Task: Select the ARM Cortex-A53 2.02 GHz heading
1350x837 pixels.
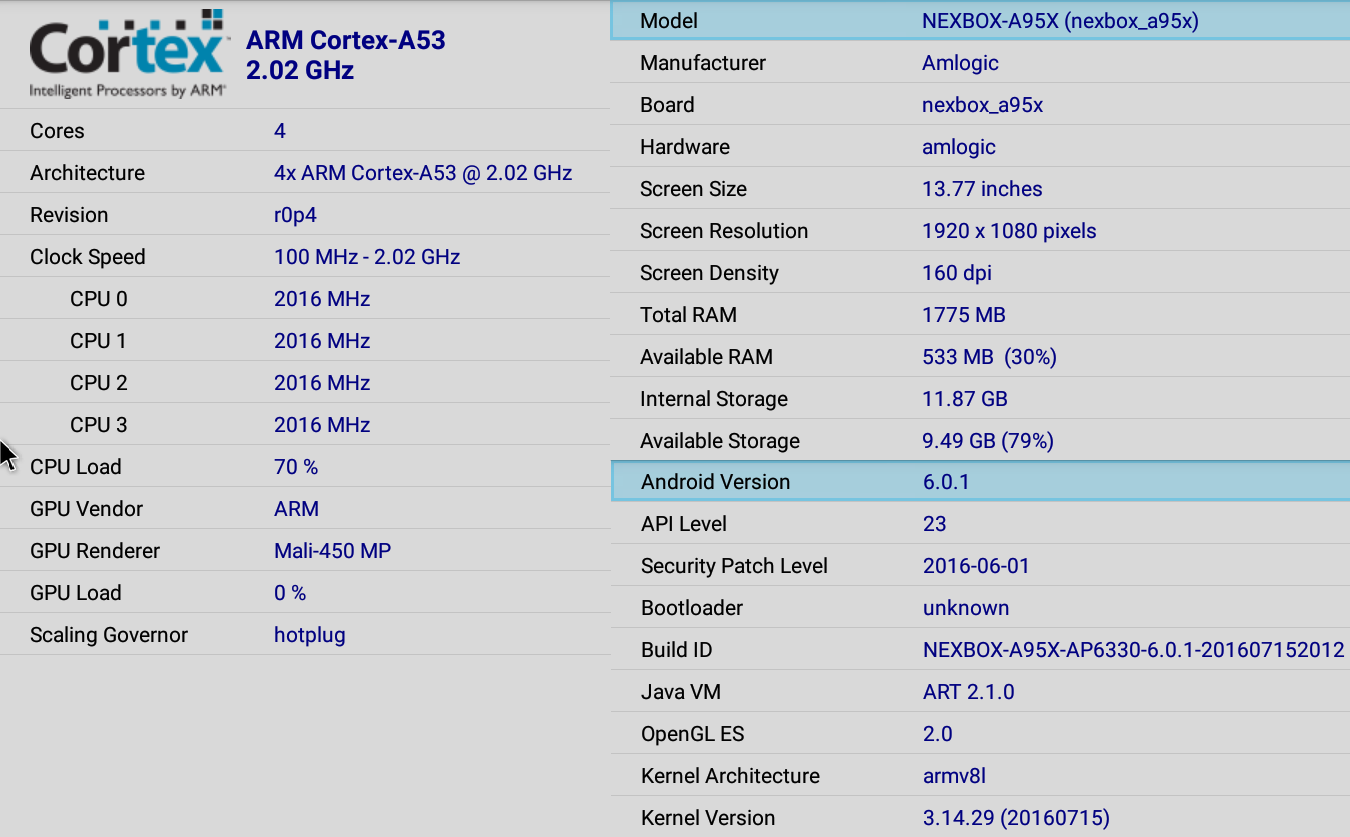Action: tap(346, 55)
